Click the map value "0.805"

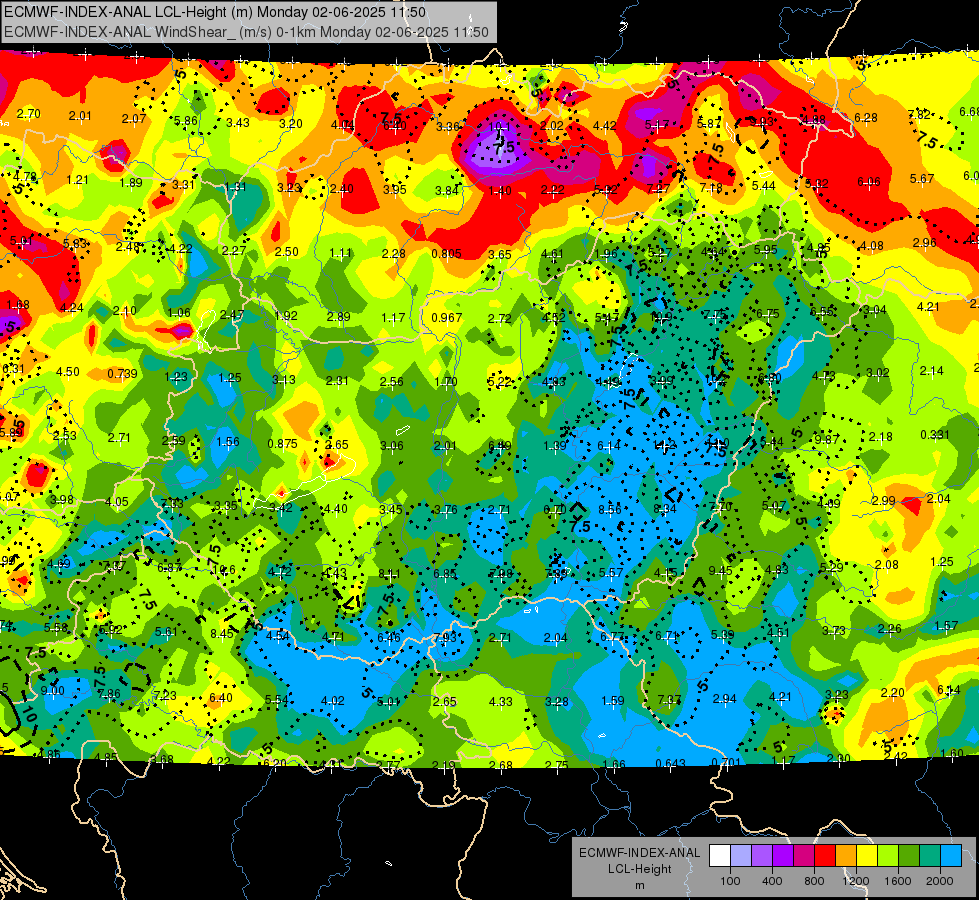(x=446, y=254)
